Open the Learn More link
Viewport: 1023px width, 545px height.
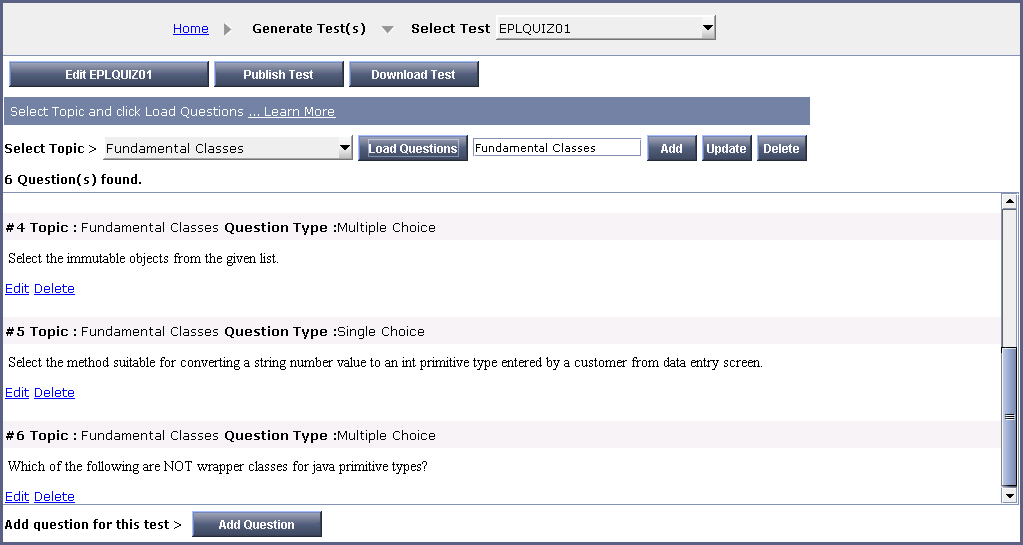coord(292,112)
